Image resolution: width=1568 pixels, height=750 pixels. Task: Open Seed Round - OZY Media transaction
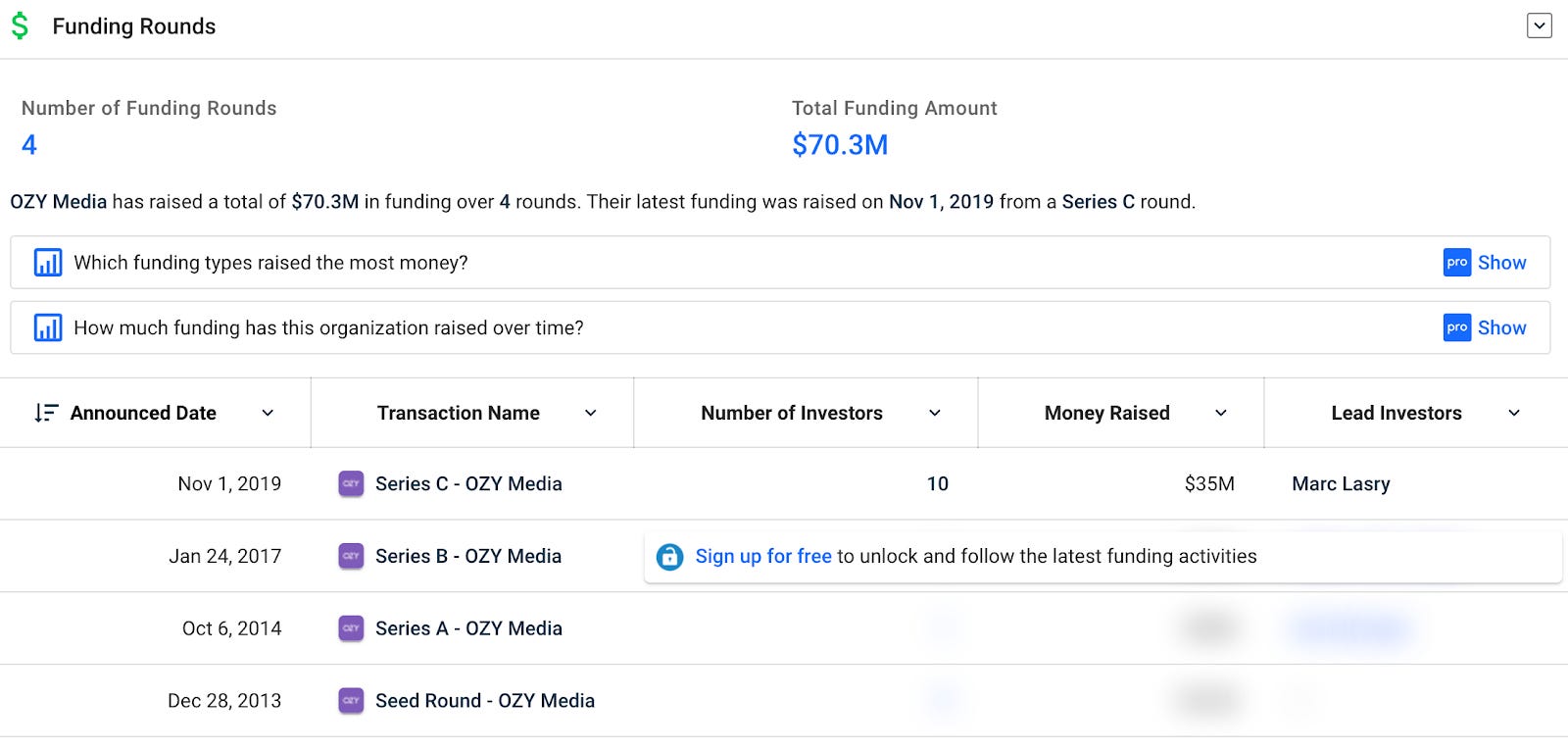pyautogui.click(x=485, y=701)
